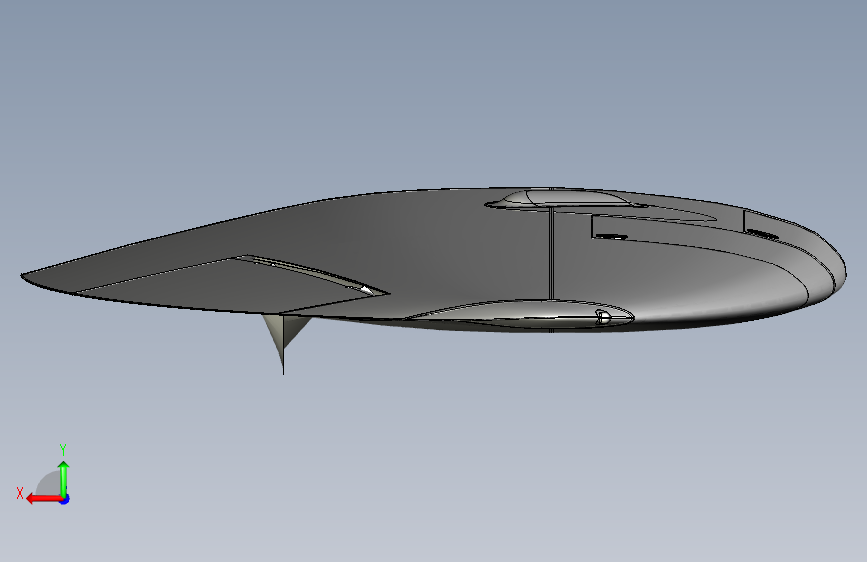Screen dimensions: 867x562
Task: Select the cockpit canopy bubble on top
Action: point(564,198)
